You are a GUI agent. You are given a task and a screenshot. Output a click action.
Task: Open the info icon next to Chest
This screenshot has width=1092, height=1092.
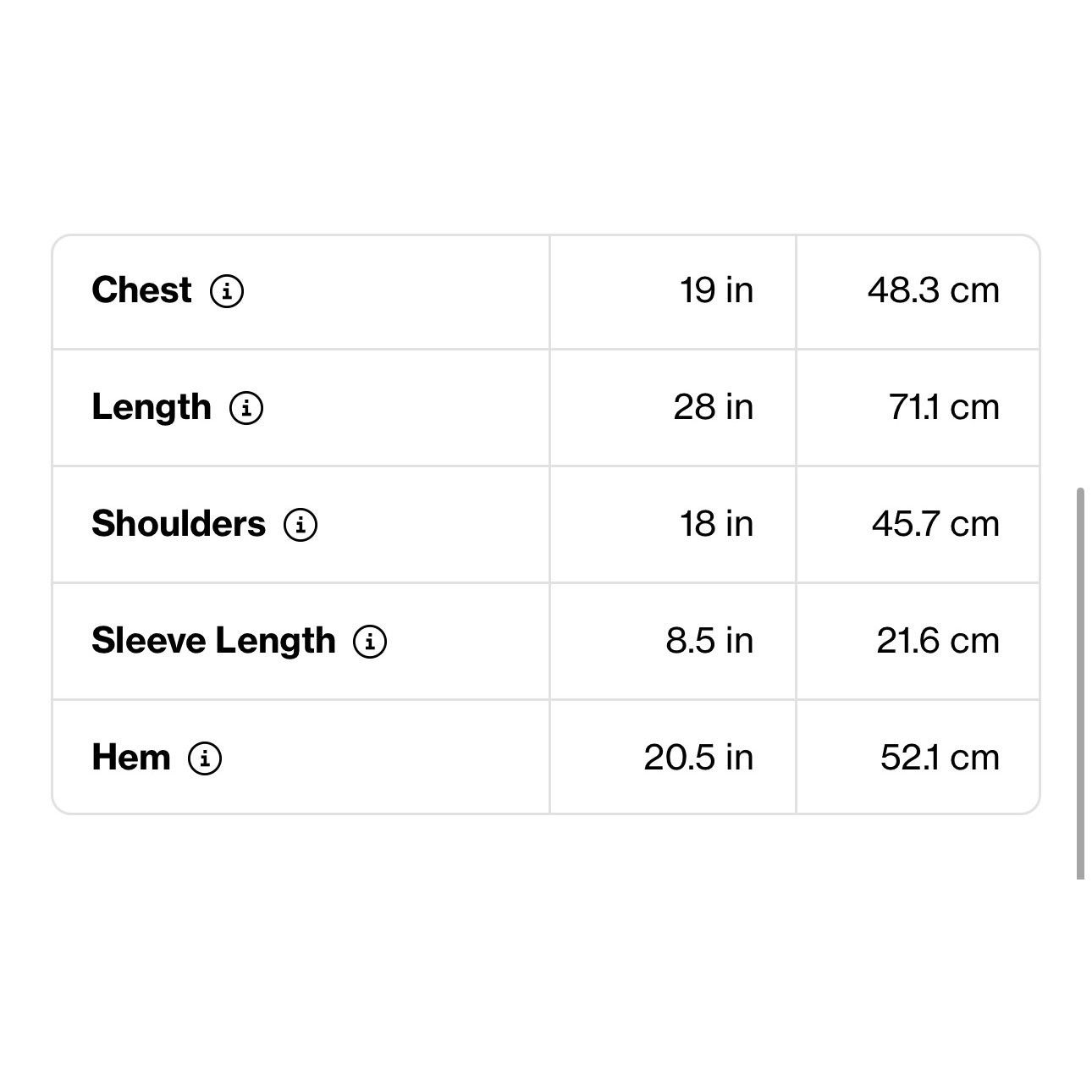tap(227, 291)
